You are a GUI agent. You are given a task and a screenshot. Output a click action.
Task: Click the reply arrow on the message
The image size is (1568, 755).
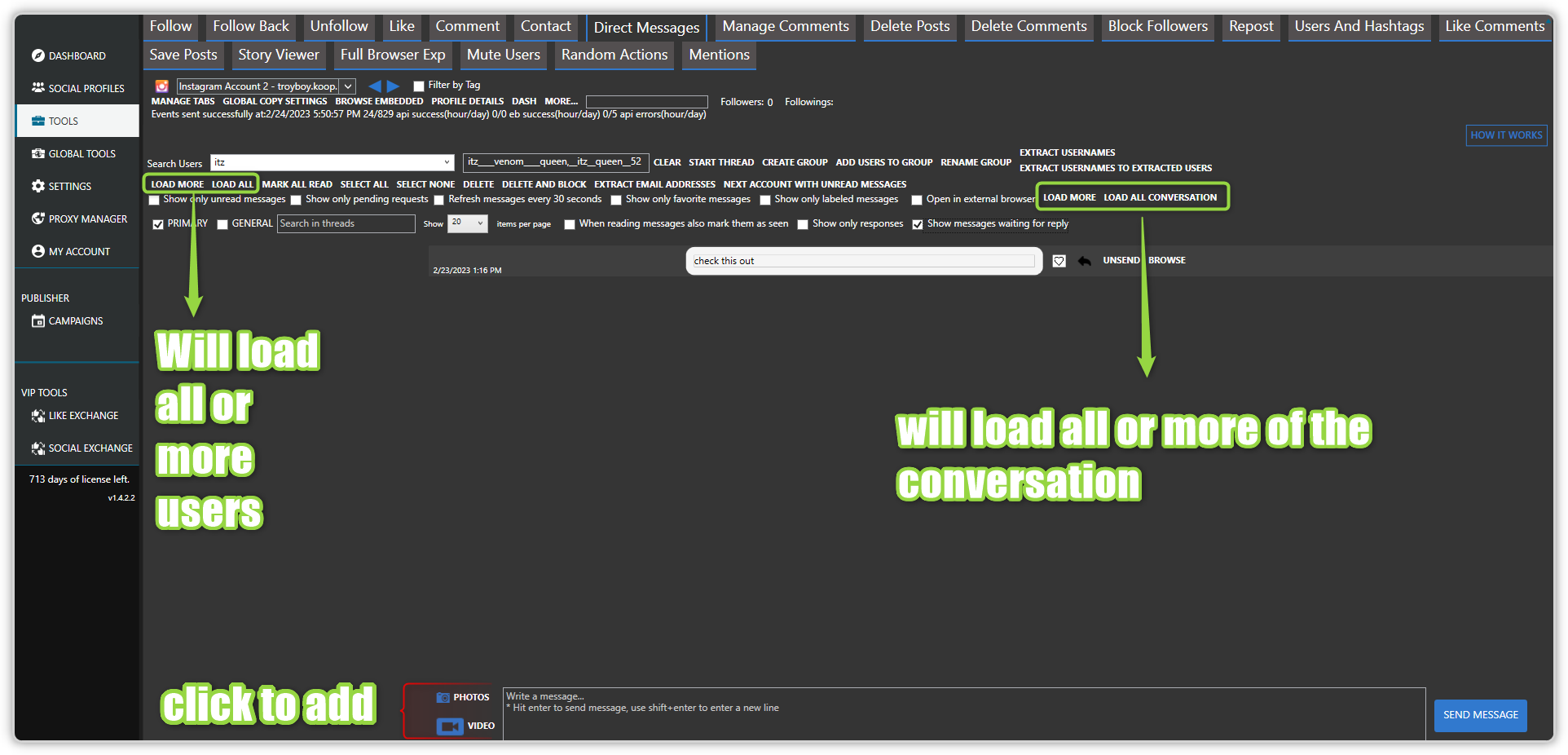pos(1084,261)
